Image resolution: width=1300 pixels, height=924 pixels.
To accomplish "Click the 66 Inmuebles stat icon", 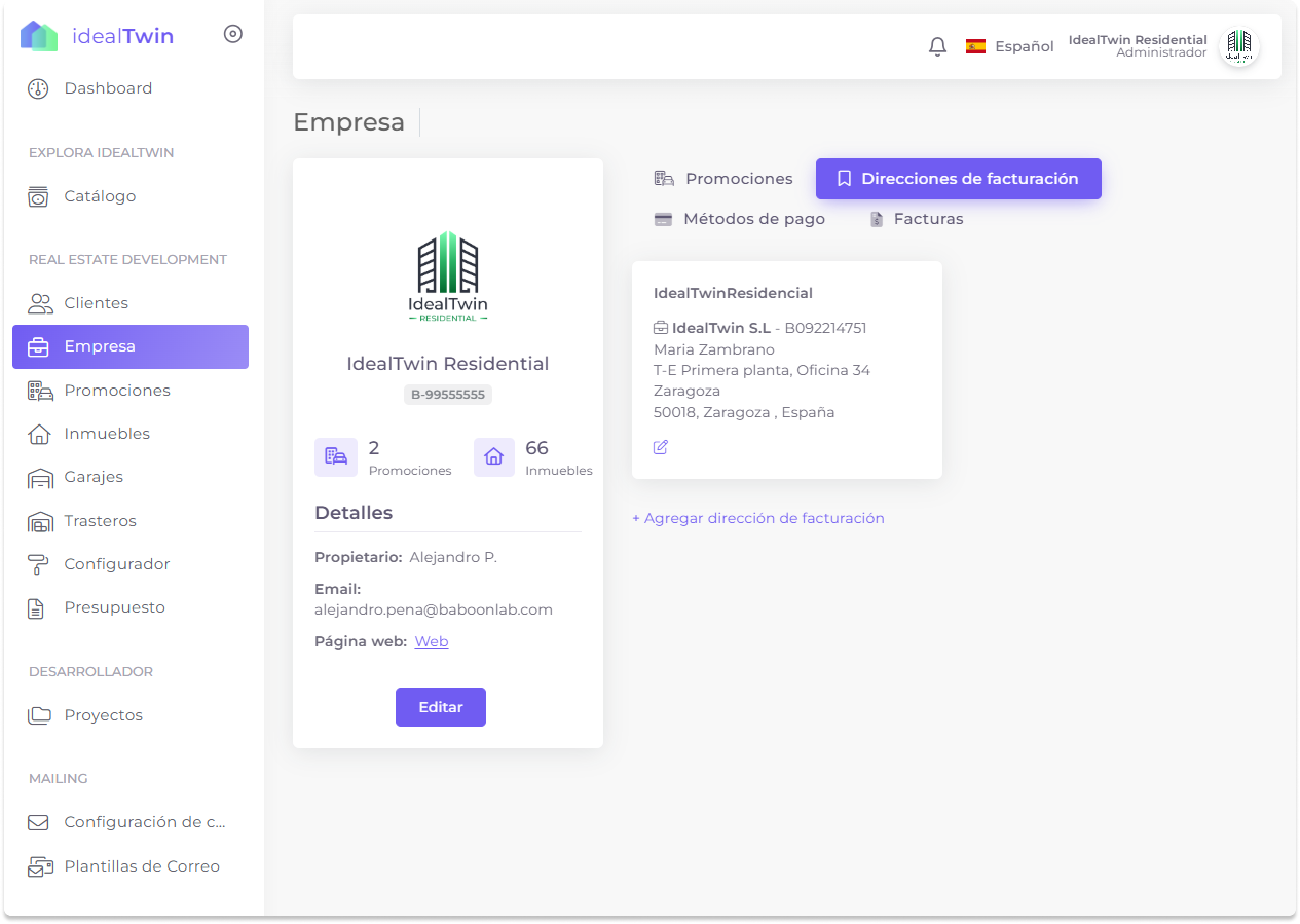I will tap(494, 457).
